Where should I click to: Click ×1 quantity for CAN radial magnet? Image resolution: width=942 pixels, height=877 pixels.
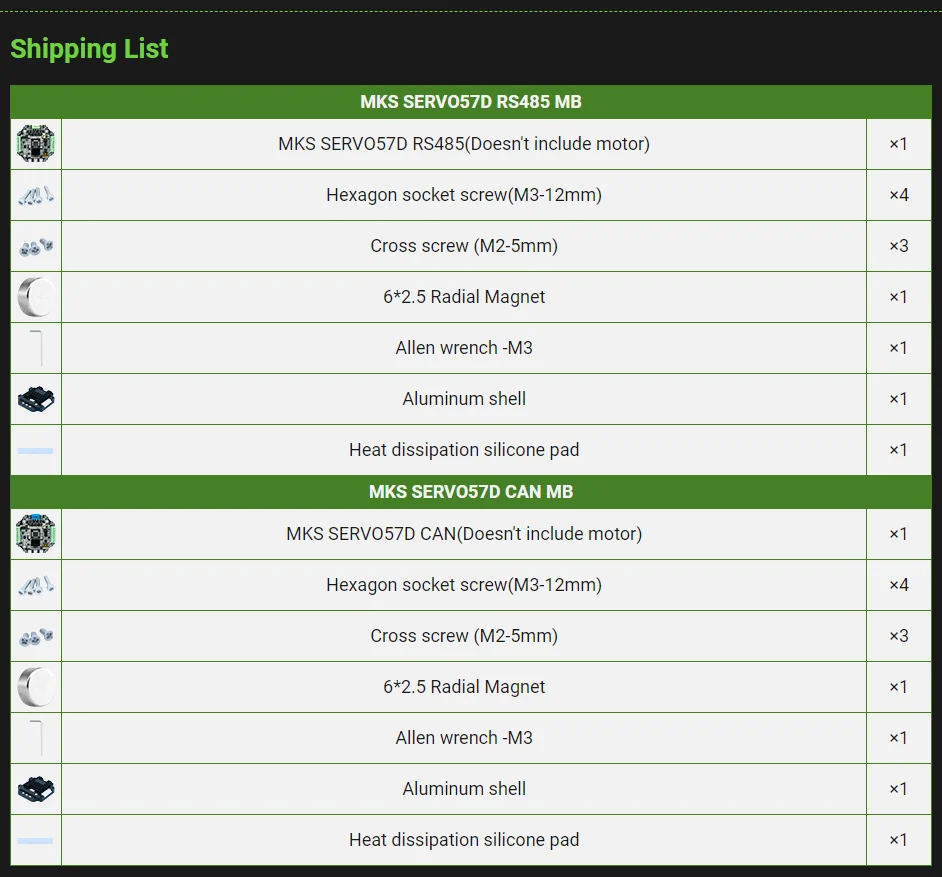[898, 687]
